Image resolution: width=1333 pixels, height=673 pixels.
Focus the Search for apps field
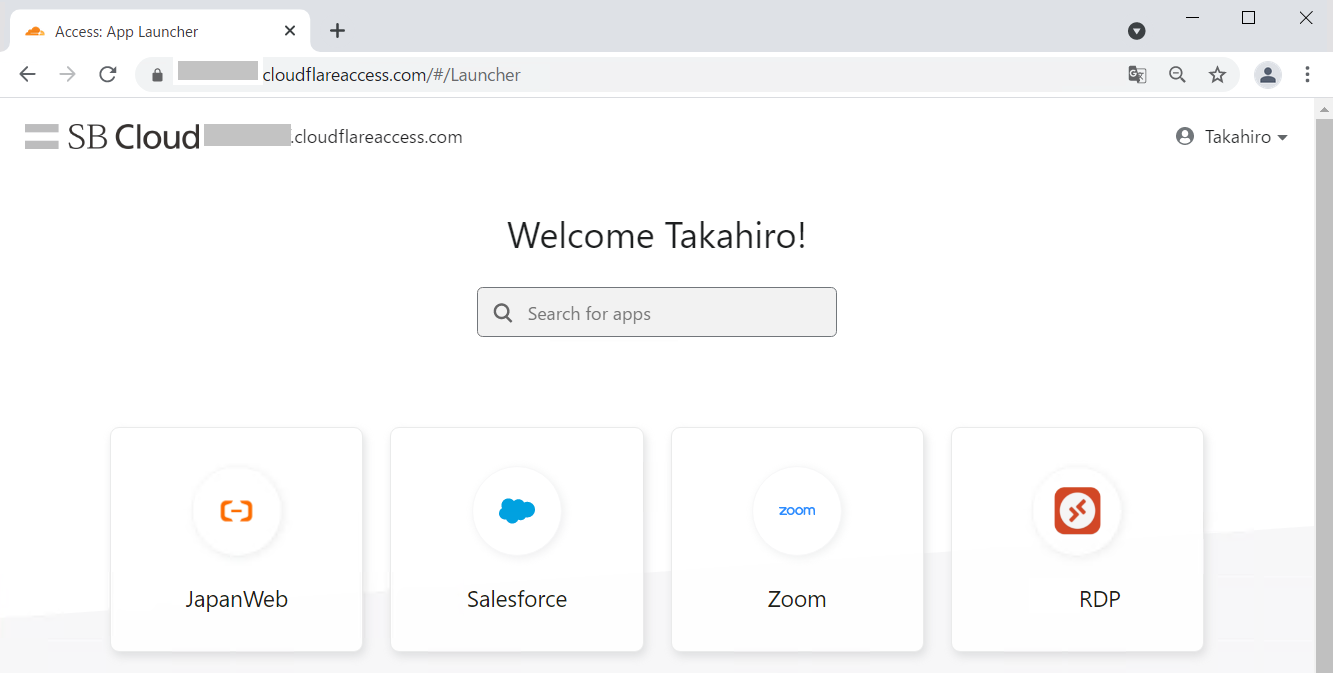pyautogui.click(x=657, y=312)
